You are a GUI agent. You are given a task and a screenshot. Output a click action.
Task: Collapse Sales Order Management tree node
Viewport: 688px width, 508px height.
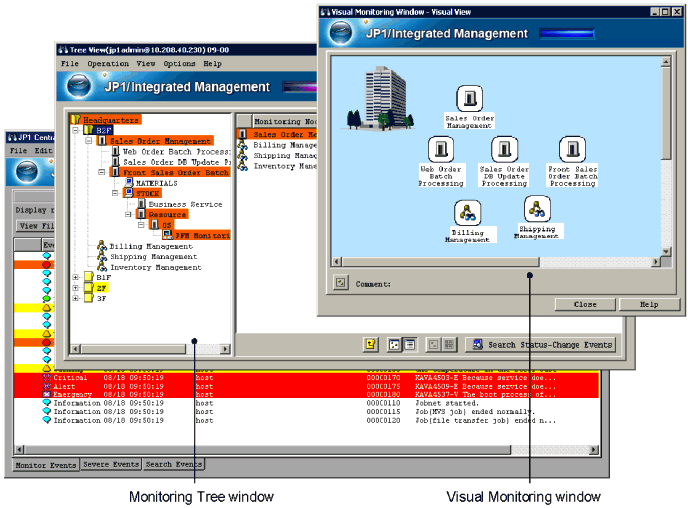[89, 141]
